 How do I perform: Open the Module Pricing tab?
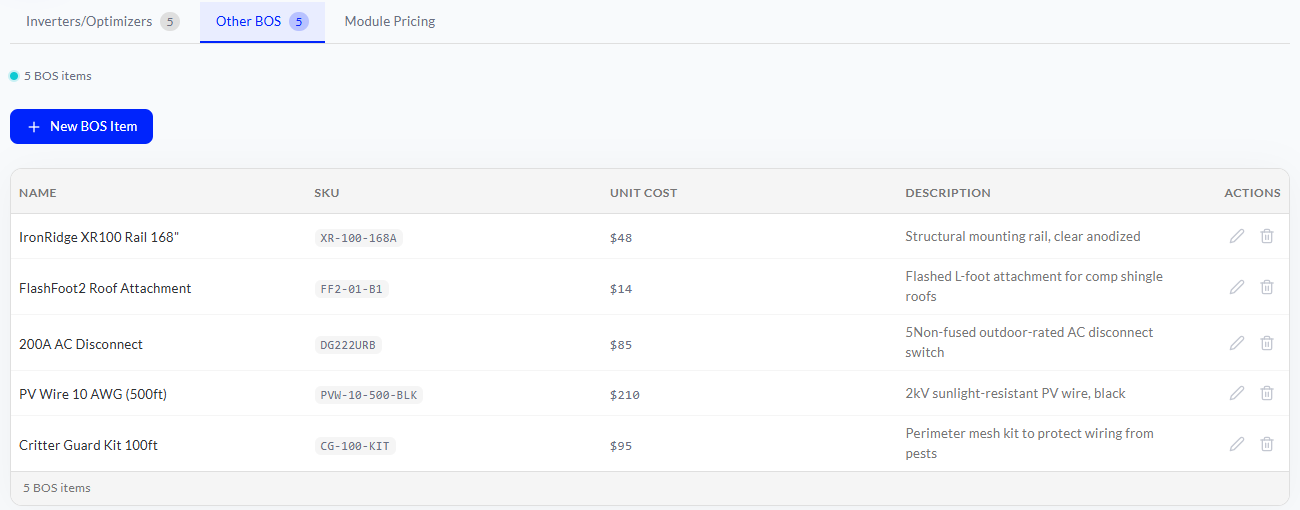tap(390, 21)
